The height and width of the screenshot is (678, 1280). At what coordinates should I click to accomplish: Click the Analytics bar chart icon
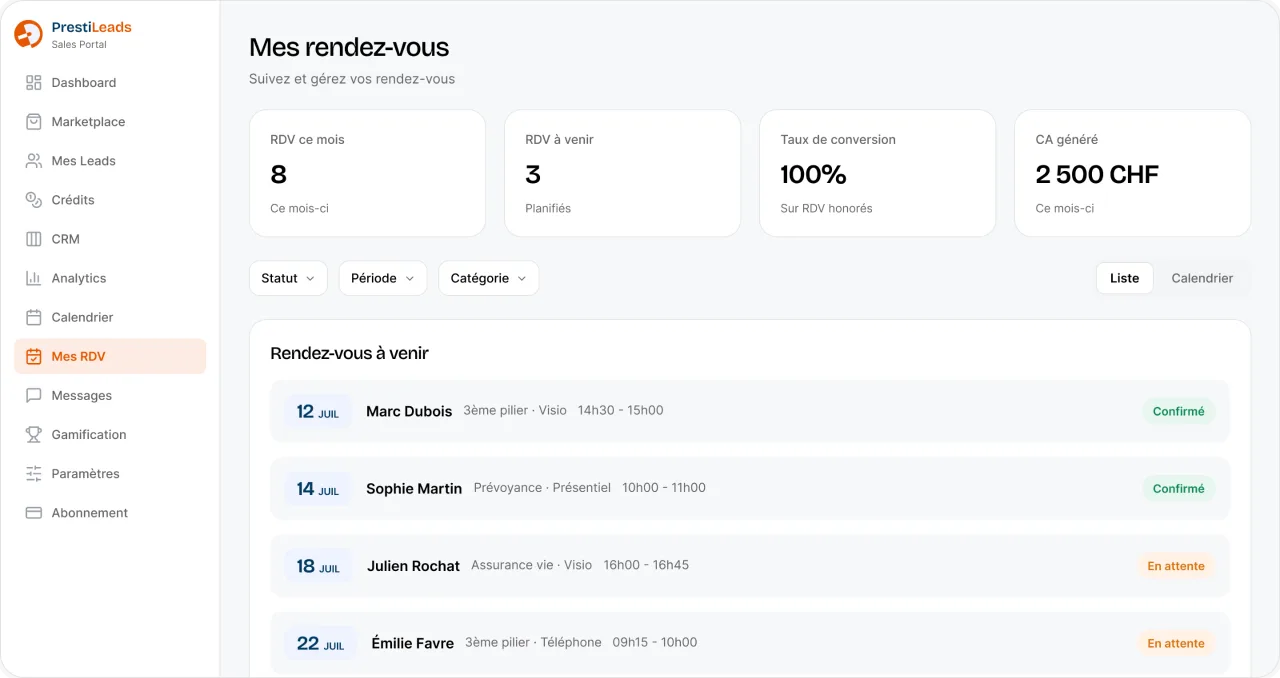point(33,278)
